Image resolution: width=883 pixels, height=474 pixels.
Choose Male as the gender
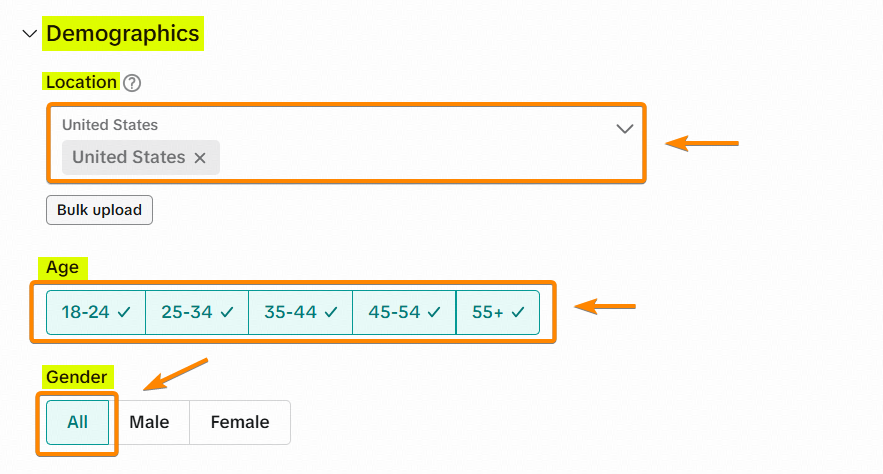(x=149, y=422)
